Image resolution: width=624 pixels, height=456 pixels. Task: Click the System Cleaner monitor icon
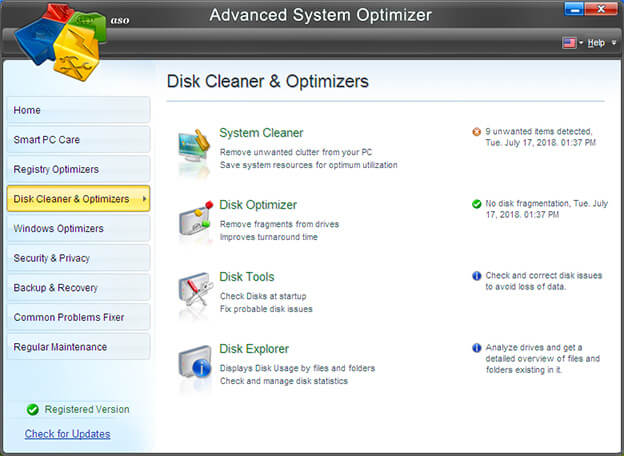[194, 146]
